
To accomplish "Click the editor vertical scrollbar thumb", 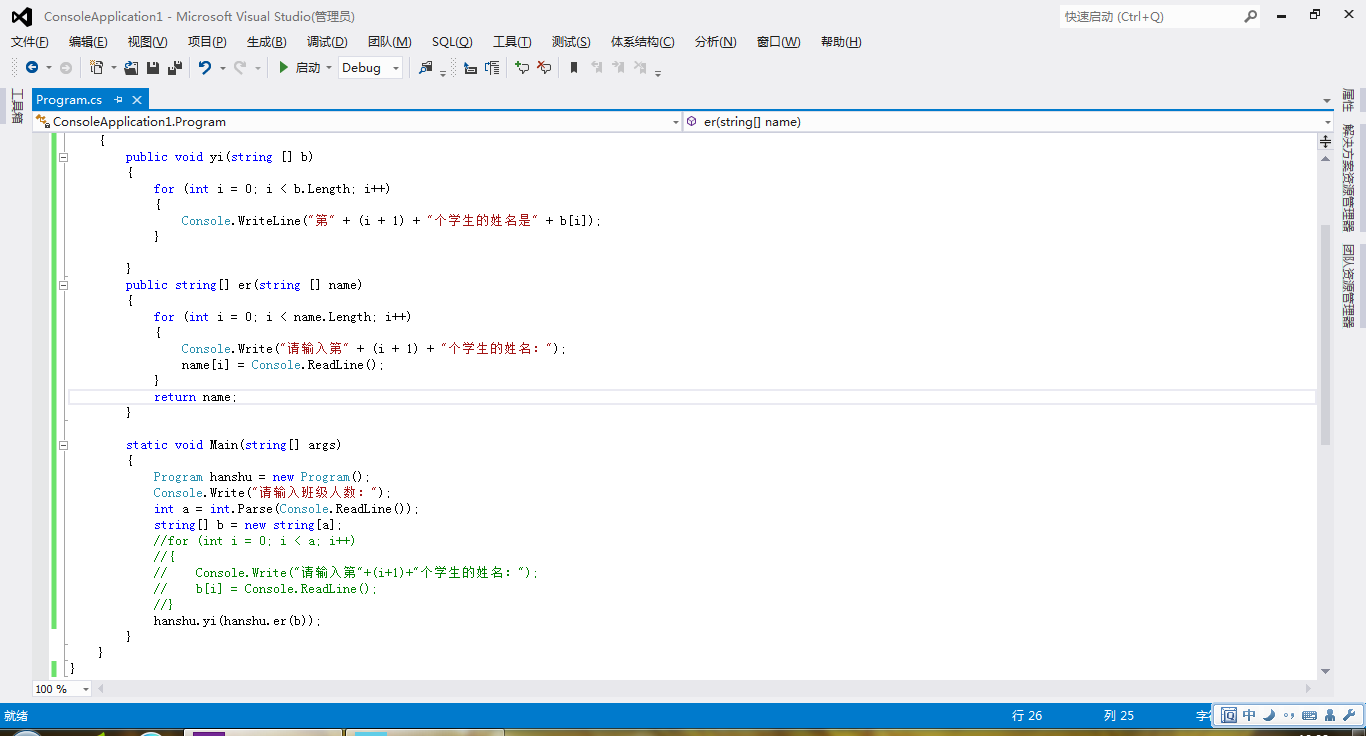I will click(1325, 335).
